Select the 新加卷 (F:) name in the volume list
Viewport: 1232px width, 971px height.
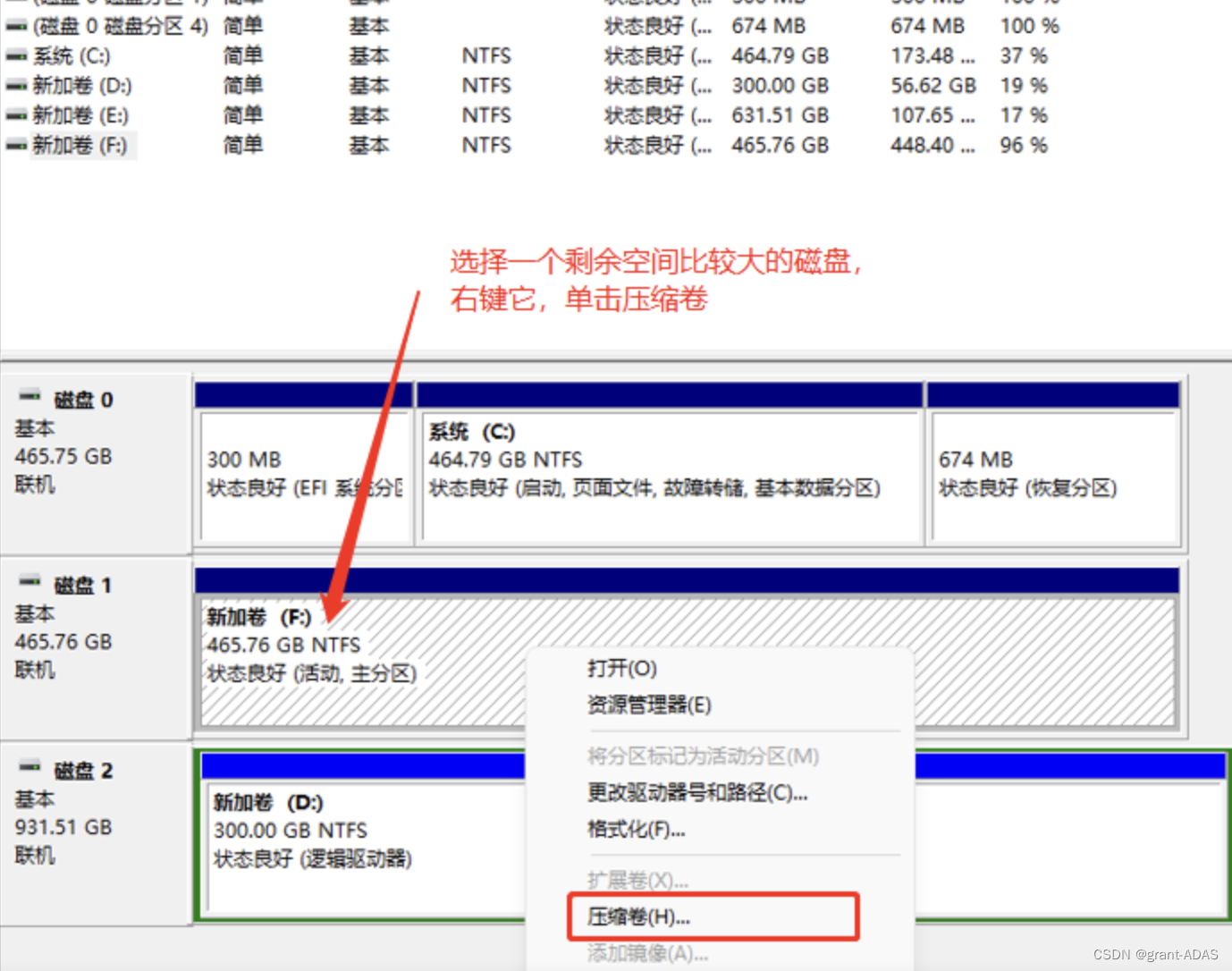click(x=80, y=145)
